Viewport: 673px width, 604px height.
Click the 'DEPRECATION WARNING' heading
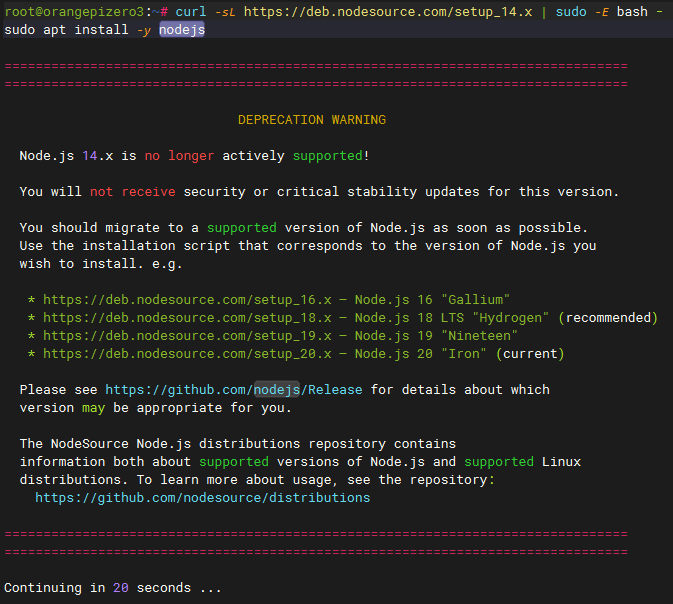point(312,120)
